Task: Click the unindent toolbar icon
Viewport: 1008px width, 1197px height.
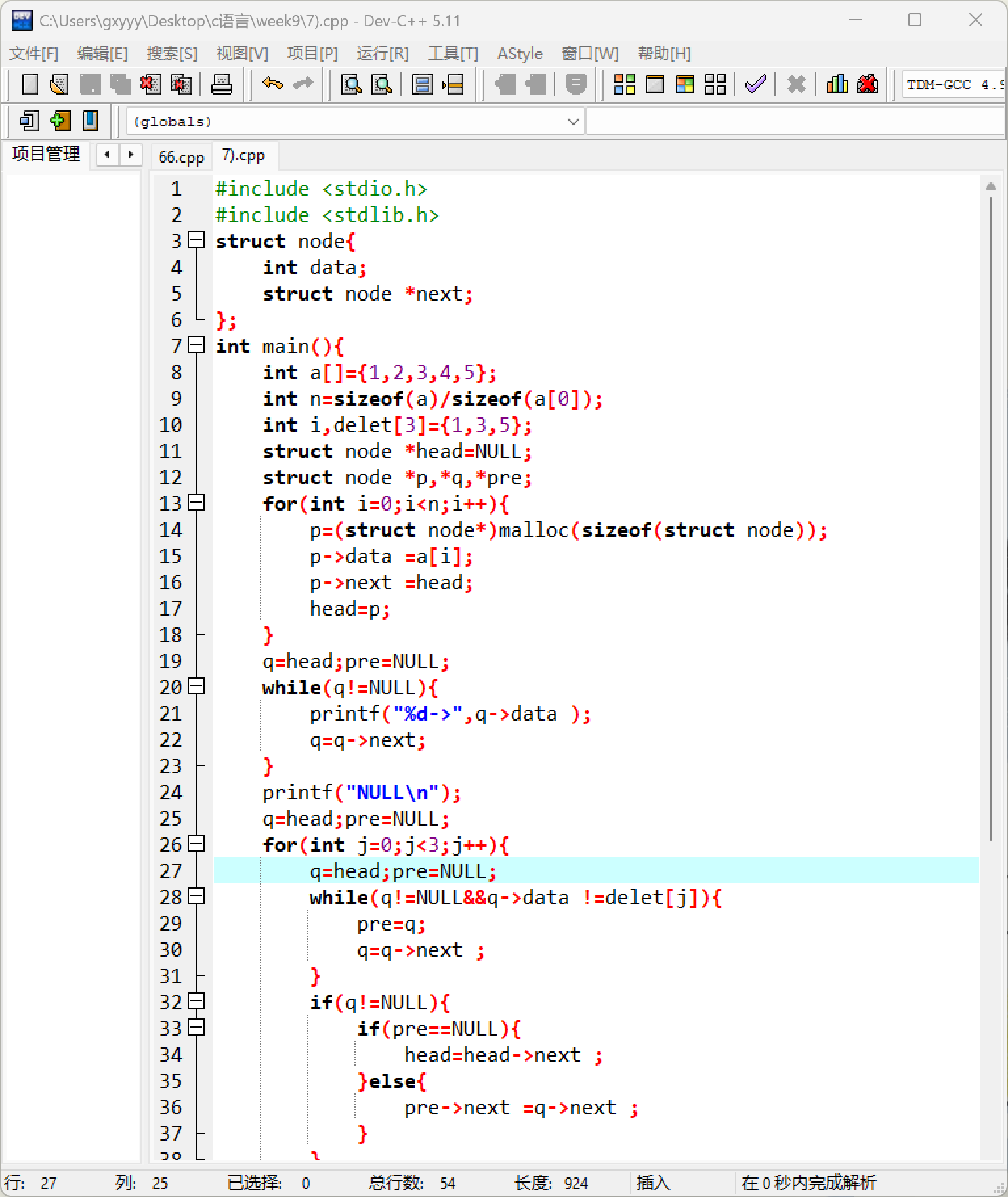Action: tap(536, 84)
